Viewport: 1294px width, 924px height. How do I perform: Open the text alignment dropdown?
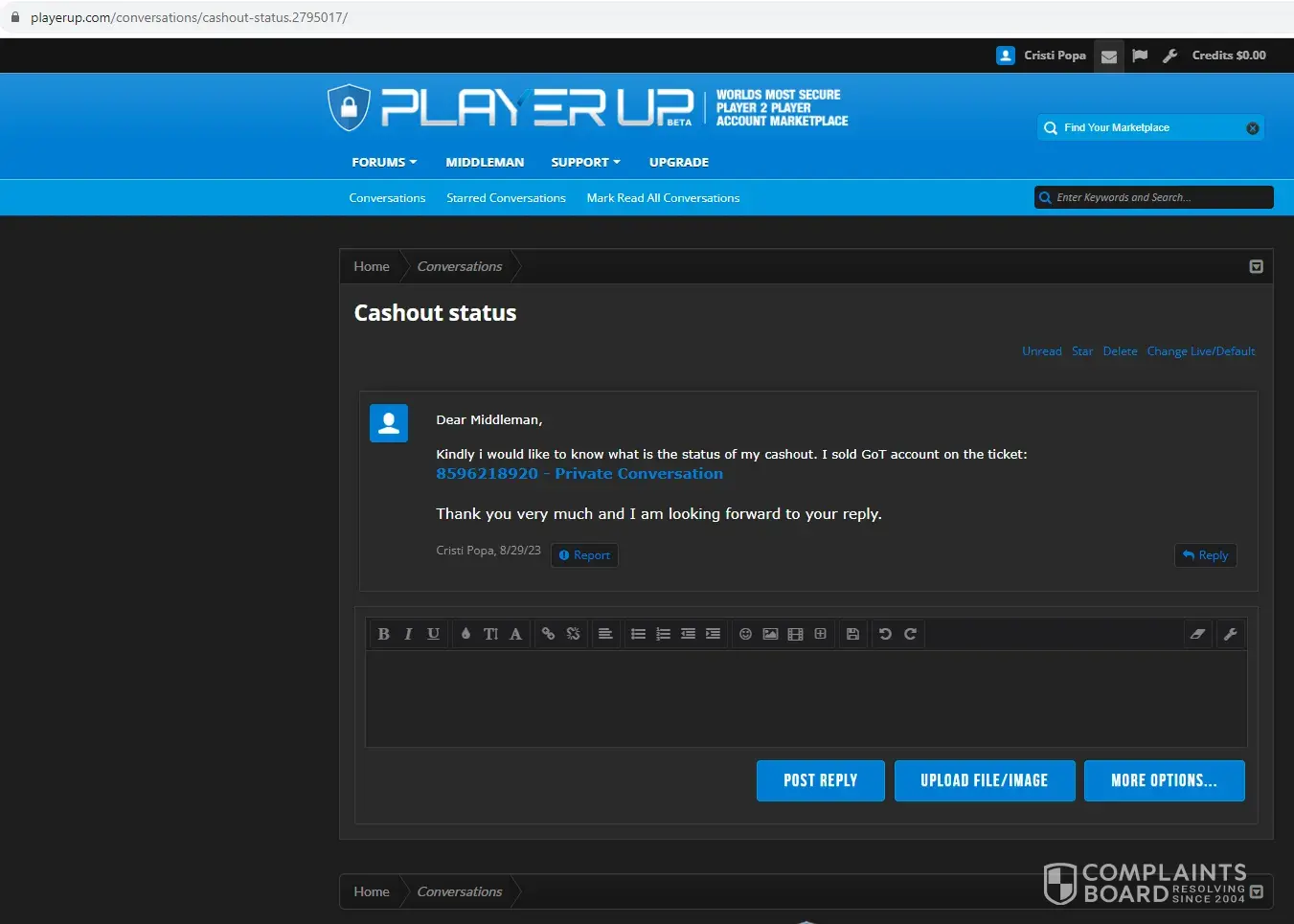click(x=605, y=634)
